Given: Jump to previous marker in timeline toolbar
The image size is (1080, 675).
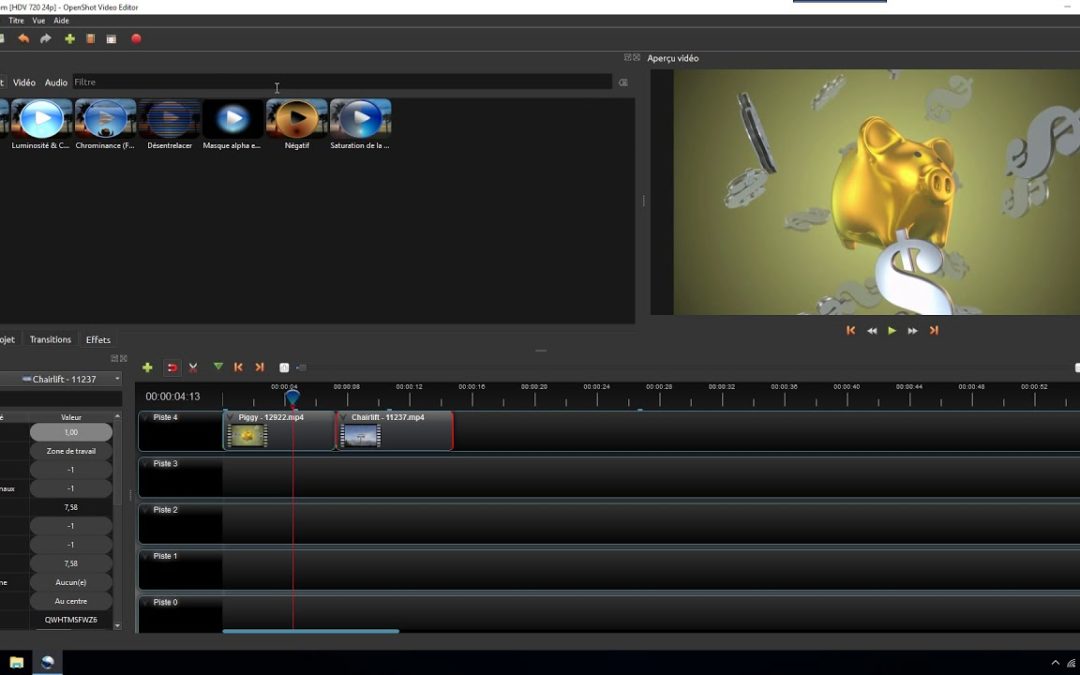Looking at the screenshot, I should pos(238,367).
